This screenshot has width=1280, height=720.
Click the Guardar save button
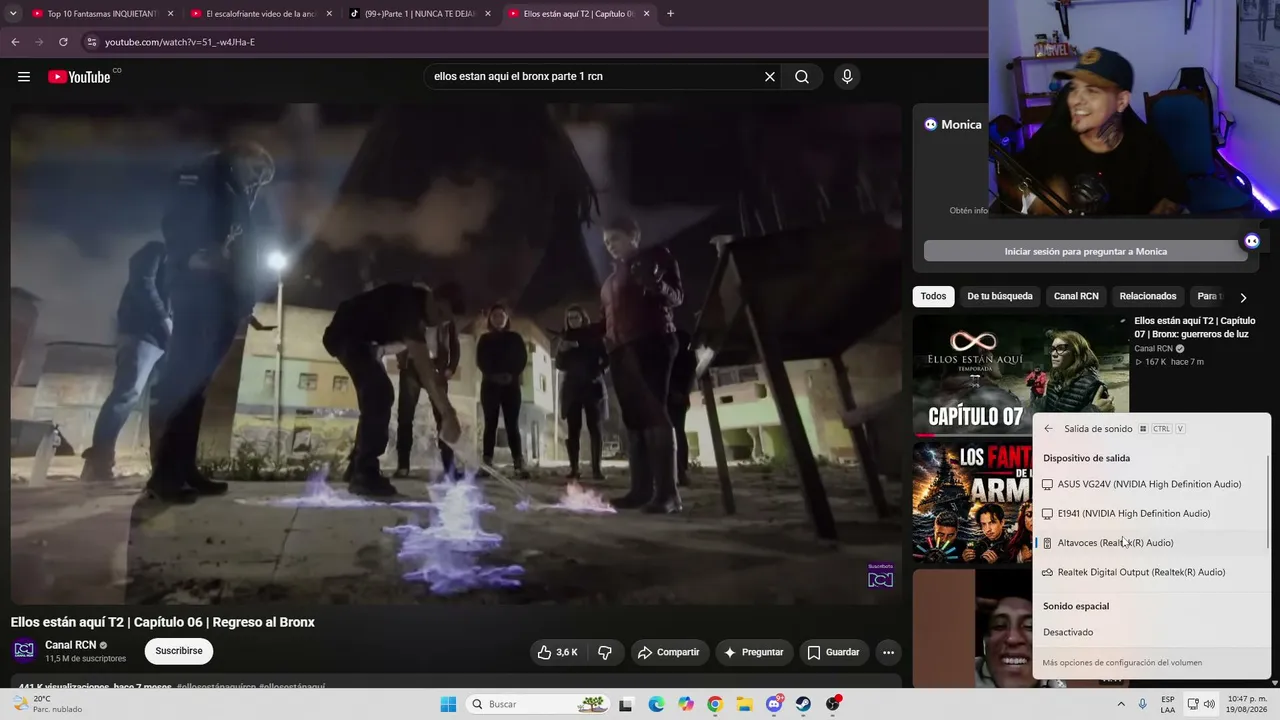pyautogui.click(x=833, y=652)
